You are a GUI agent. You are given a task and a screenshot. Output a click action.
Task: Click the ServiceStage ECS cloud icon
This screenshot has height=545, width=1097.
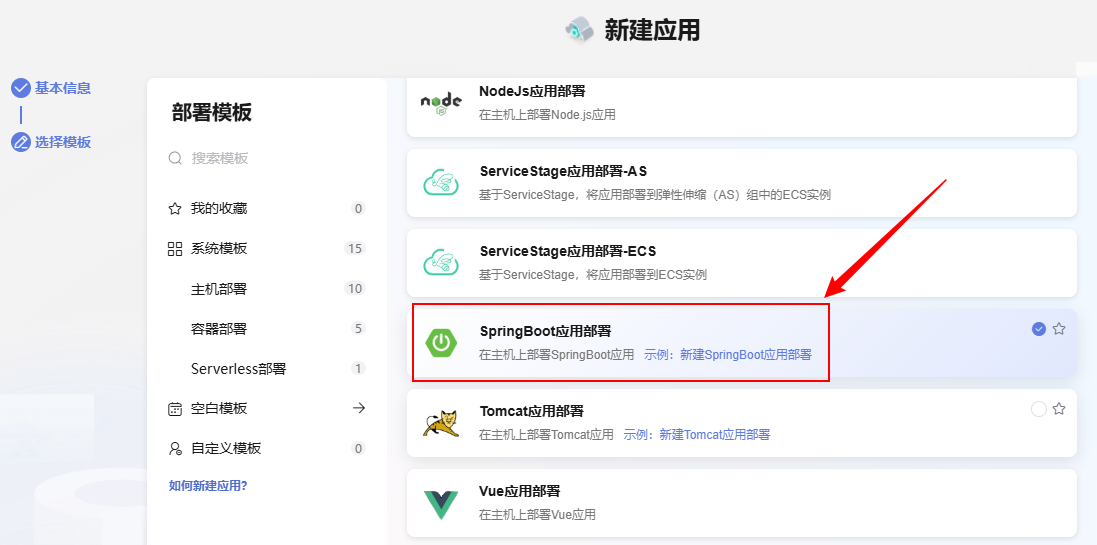441,262
